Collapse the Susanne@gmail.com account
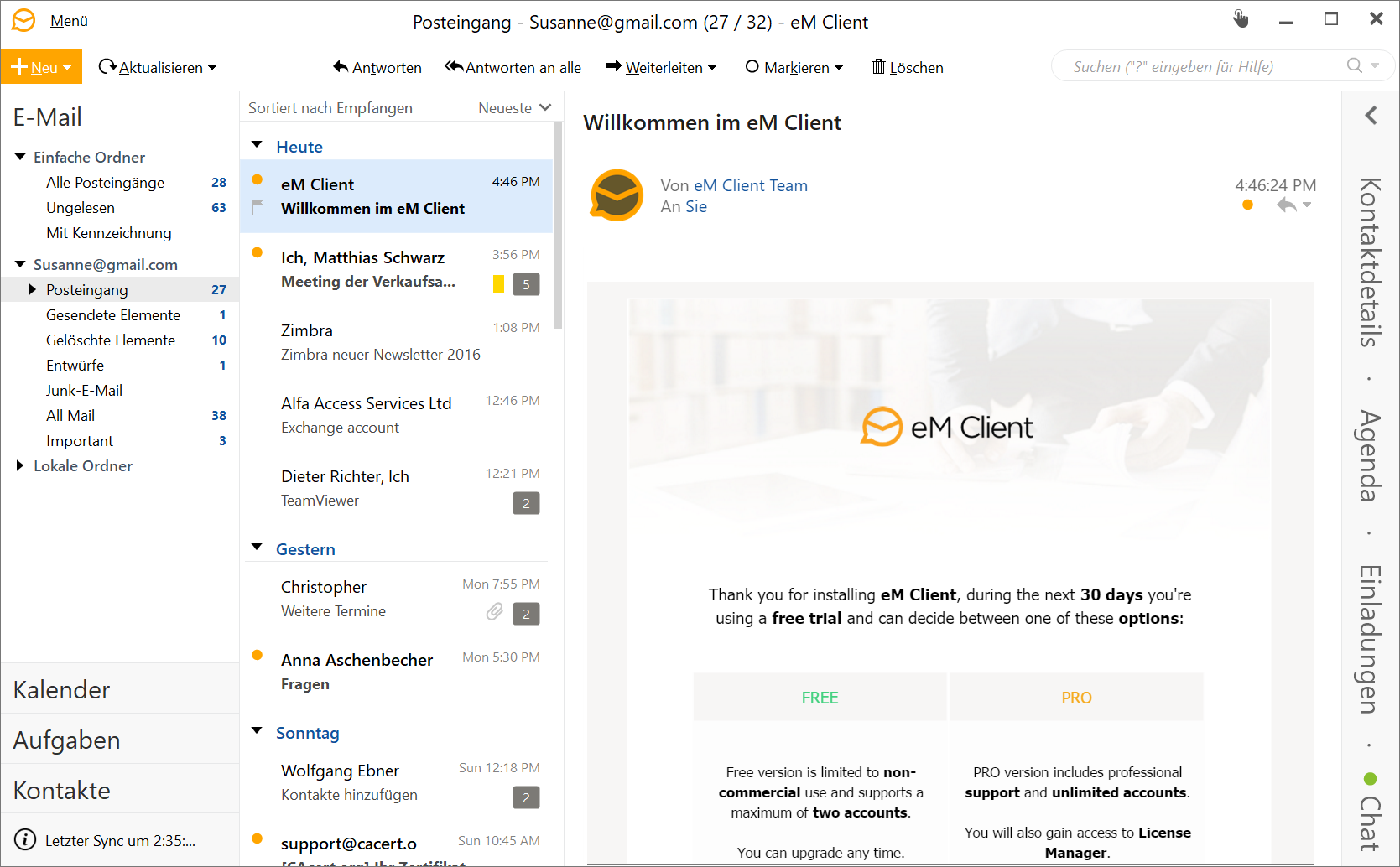Screen dimensions: 1400x867 click(20, 264)
